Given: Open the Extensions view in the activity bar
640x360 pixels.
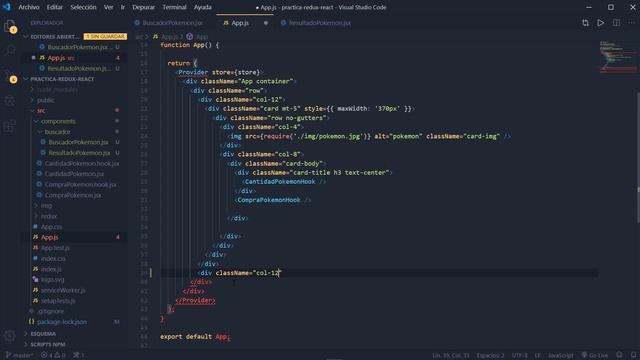Looking at the screenshot, I should tap(9, 126).
